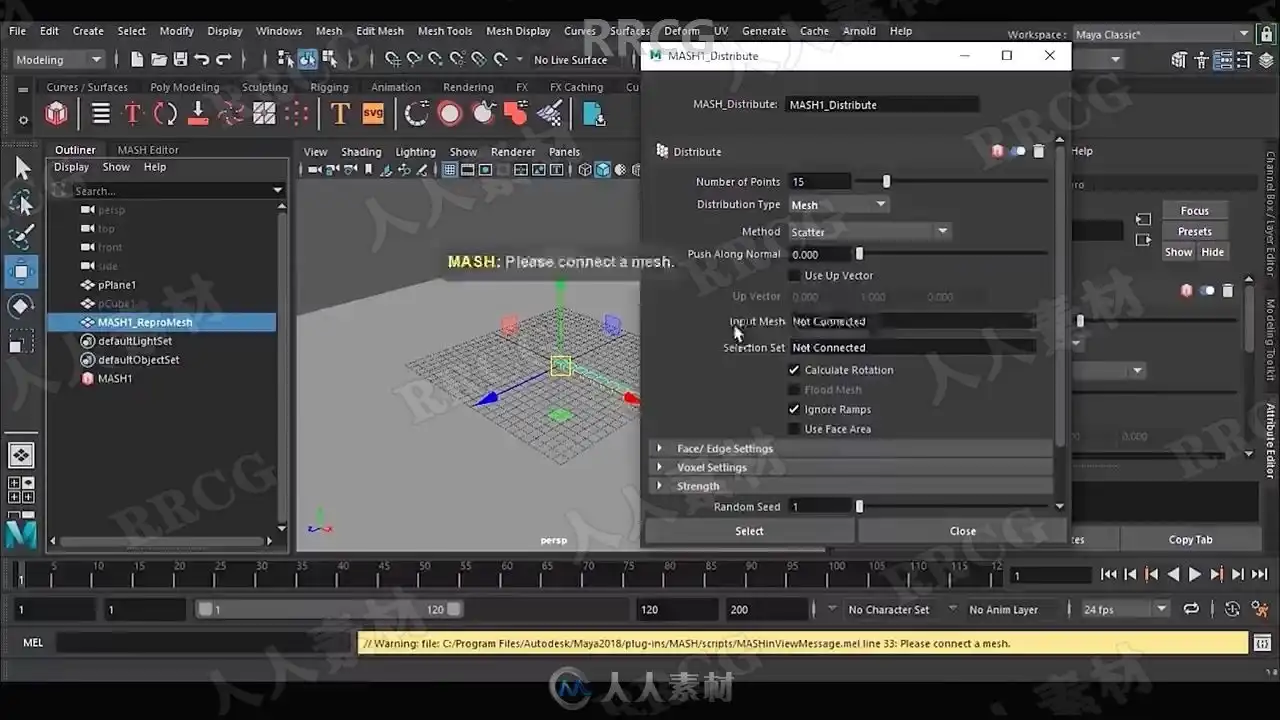This screenshot has width=1280, height=720.
Task: Toggle the enable switch in the background Attribute Editor
Action: 1207,291
